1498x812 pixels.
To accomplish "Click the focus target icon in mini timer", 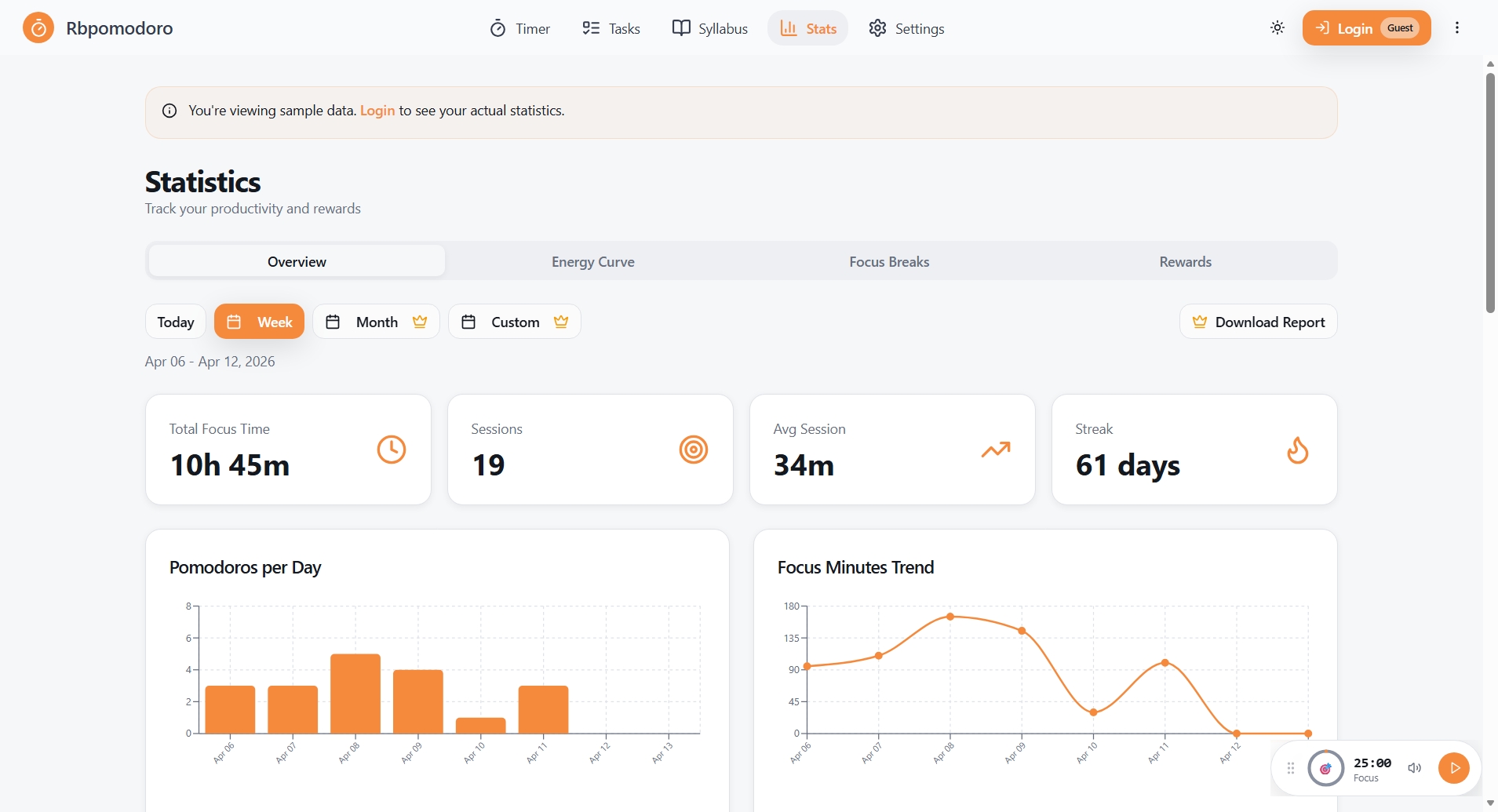I will click(x=1325, y=768).
